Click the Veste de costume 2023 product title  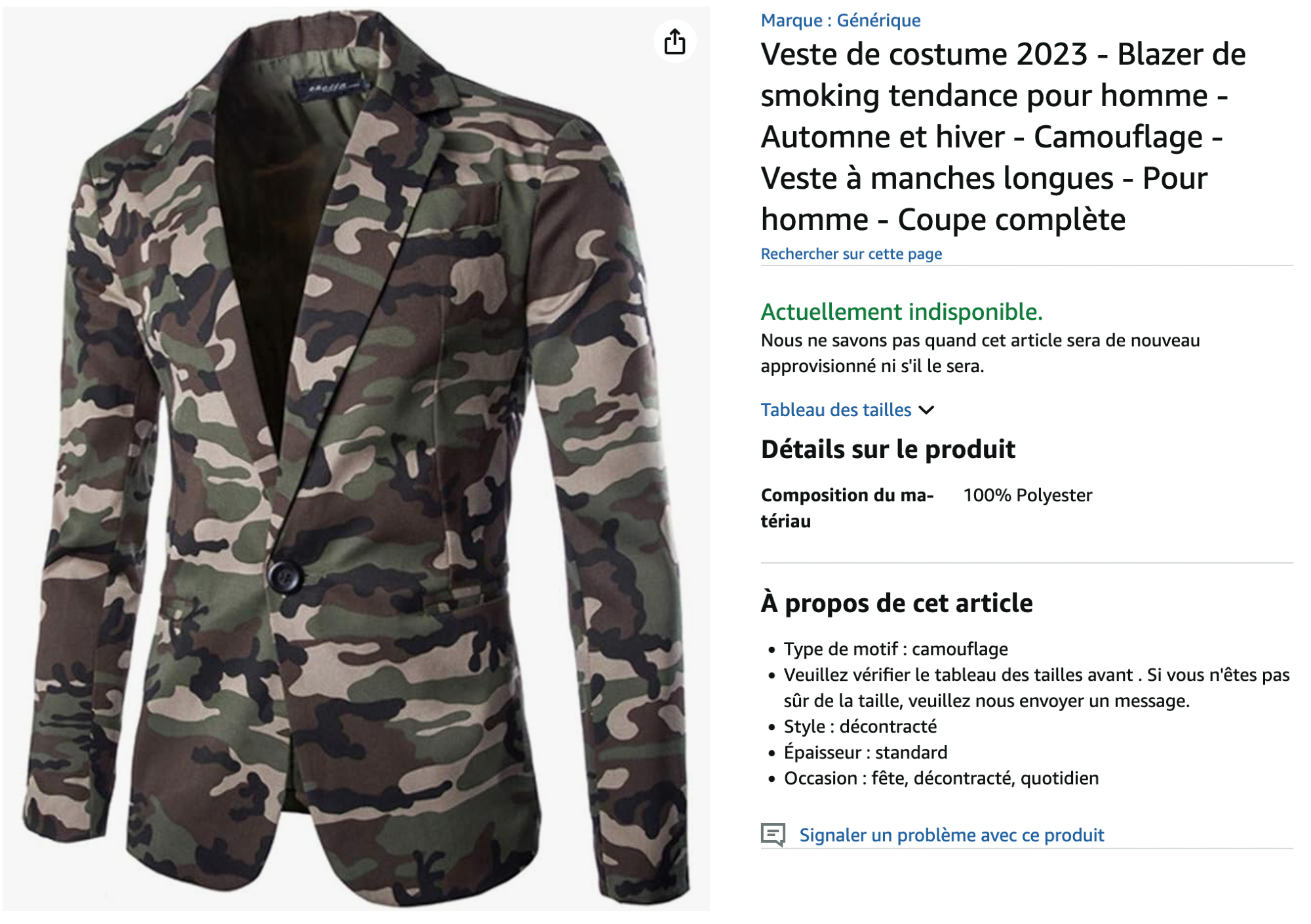pyautogui.click(x=1003, y=136)
